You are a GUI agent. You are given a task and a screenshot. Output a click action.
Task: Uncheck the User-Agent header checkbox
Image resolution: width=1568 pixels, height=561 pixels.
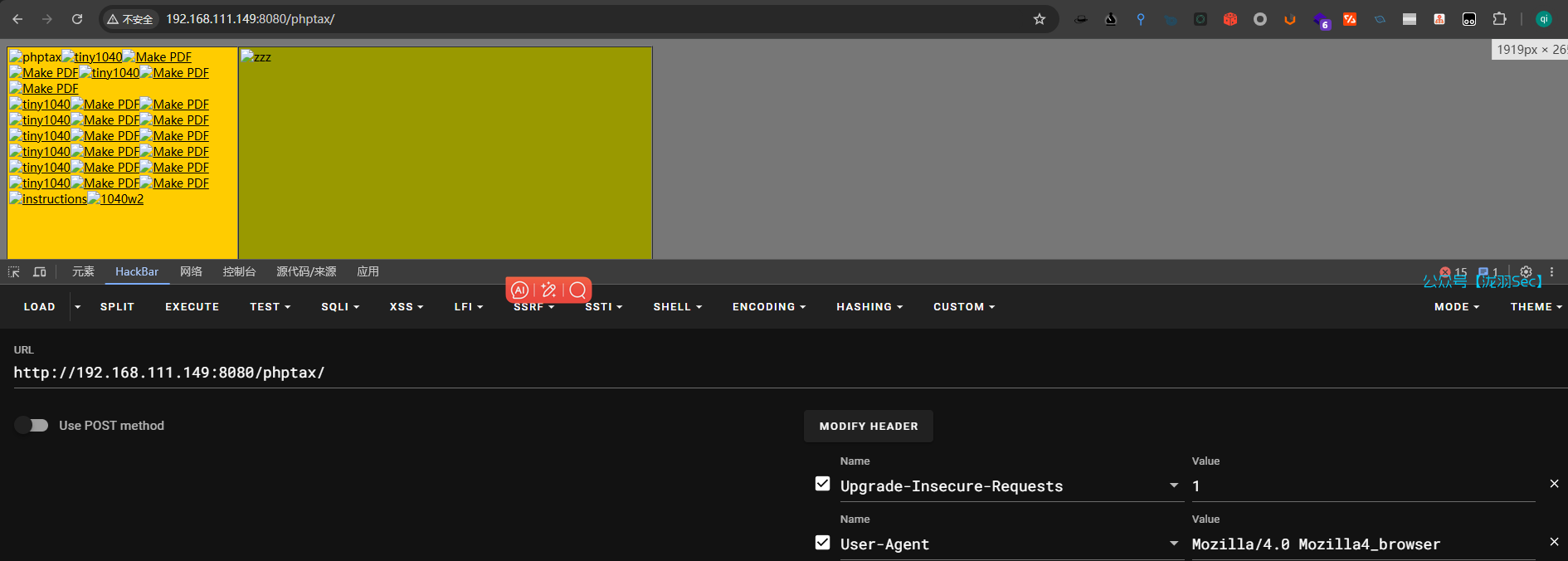tap(822, 543)
